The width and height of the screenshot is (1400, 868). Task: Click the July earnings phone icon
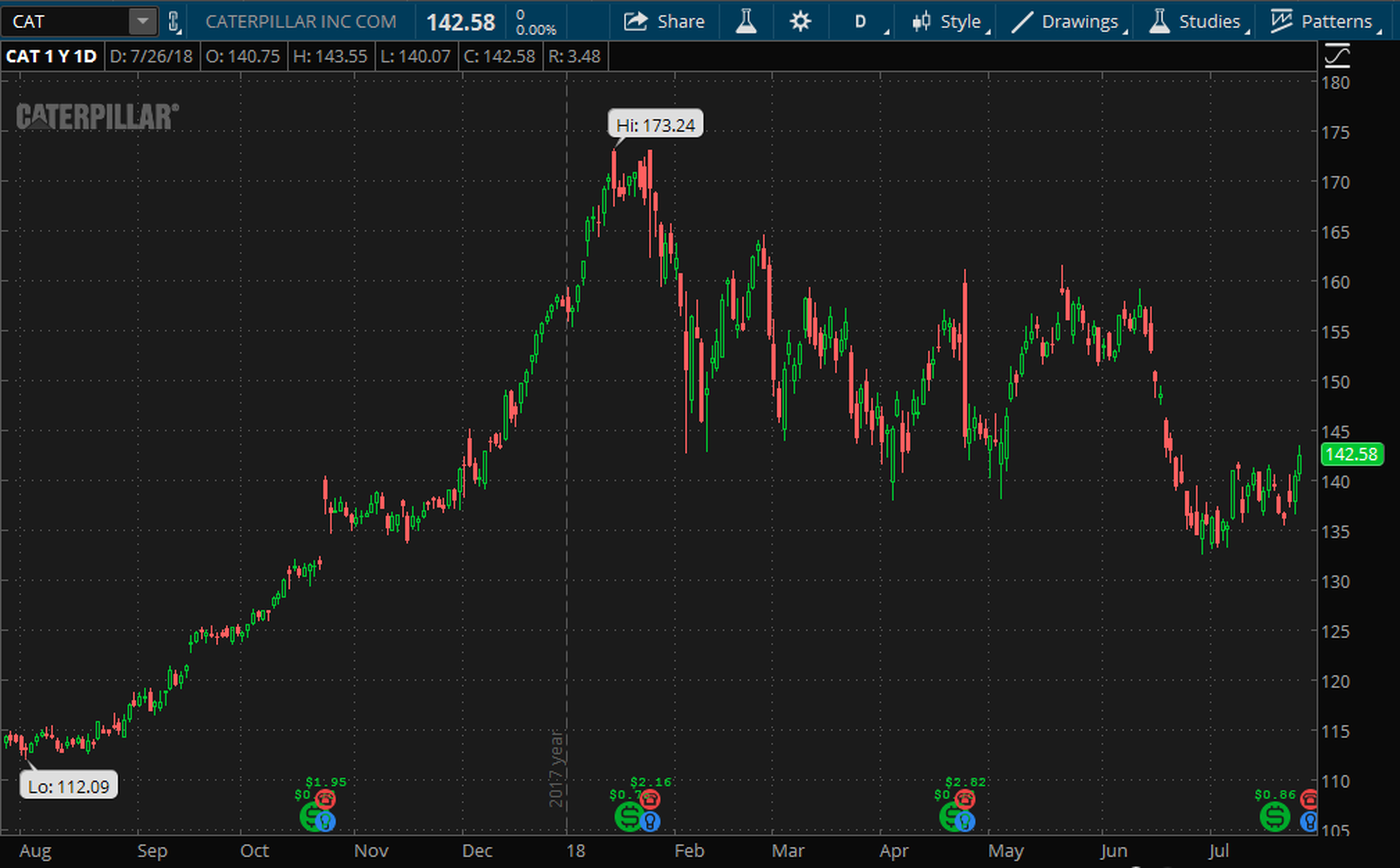click(1309, 799)
